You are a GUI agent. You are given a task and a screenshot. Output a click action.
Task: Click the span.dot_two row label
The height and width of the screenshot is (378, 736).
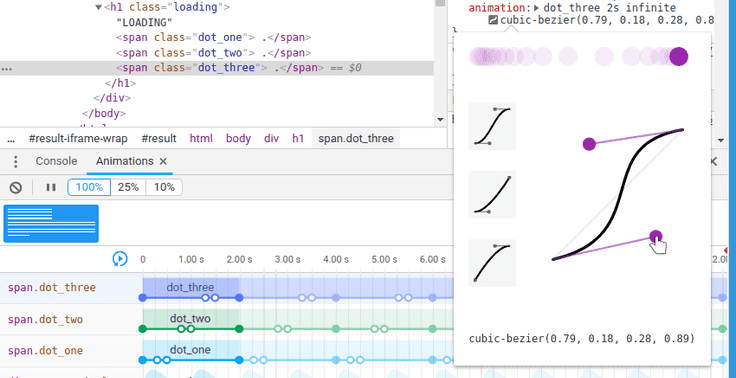pyautogui.click(x=45, y=320)
